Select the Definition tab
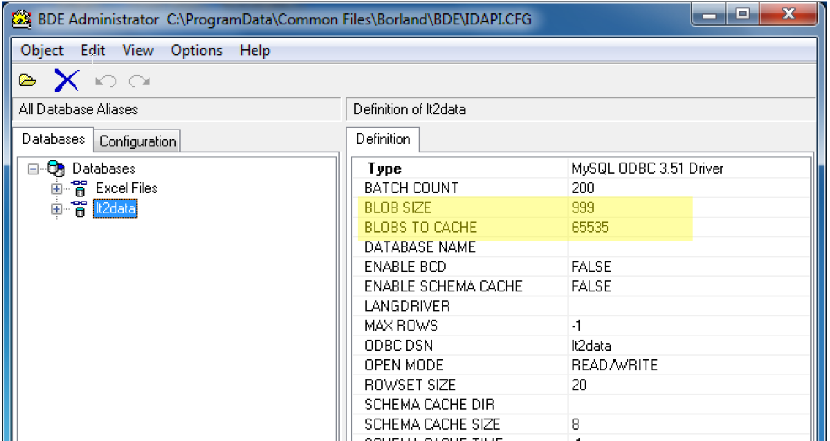The width and height of the screenshot is (830, 441). click(x=382, y=139)
